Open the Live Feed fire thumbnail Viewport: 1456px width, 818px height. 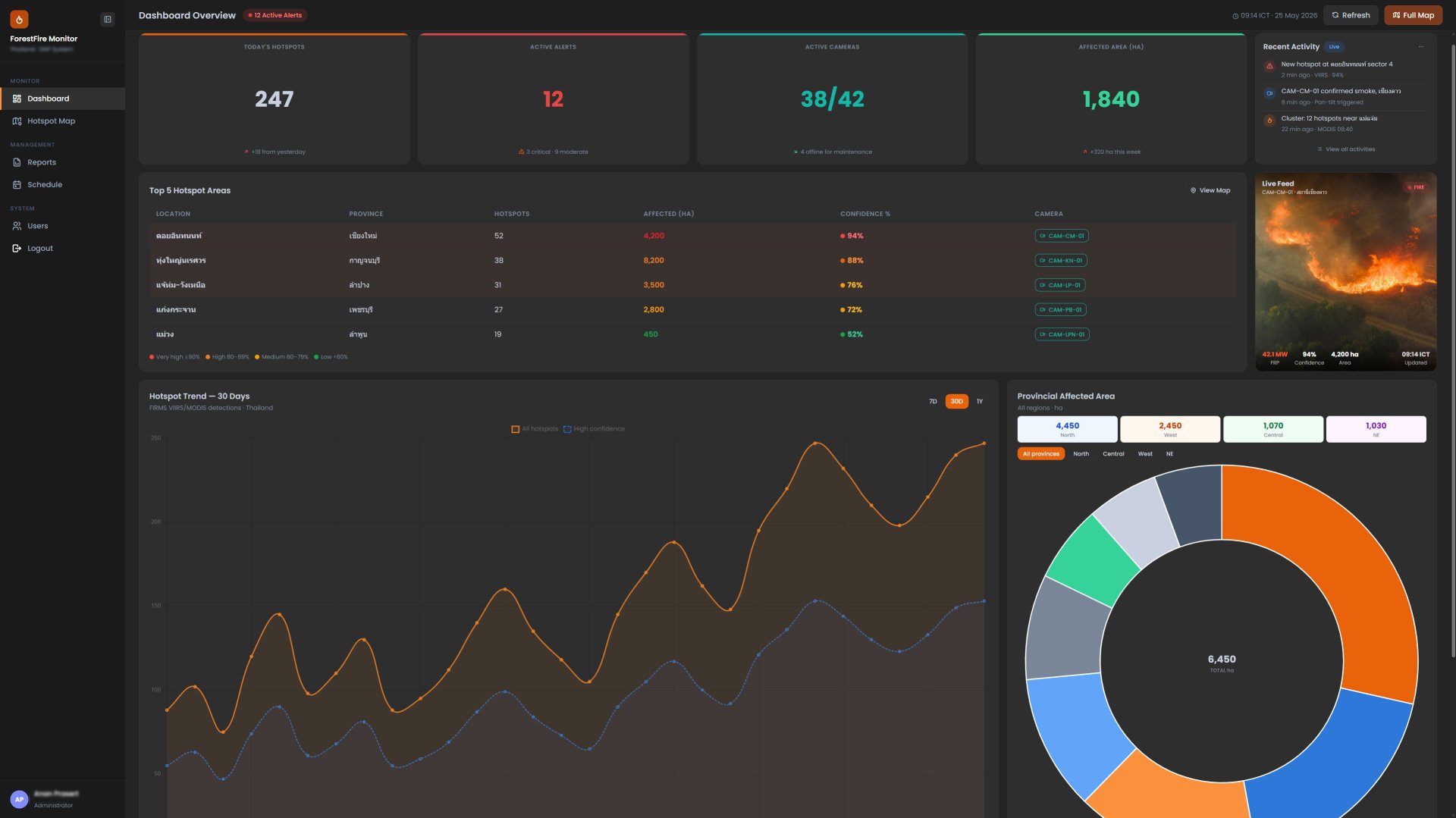pyautogui.click(x=1345, y=272)
